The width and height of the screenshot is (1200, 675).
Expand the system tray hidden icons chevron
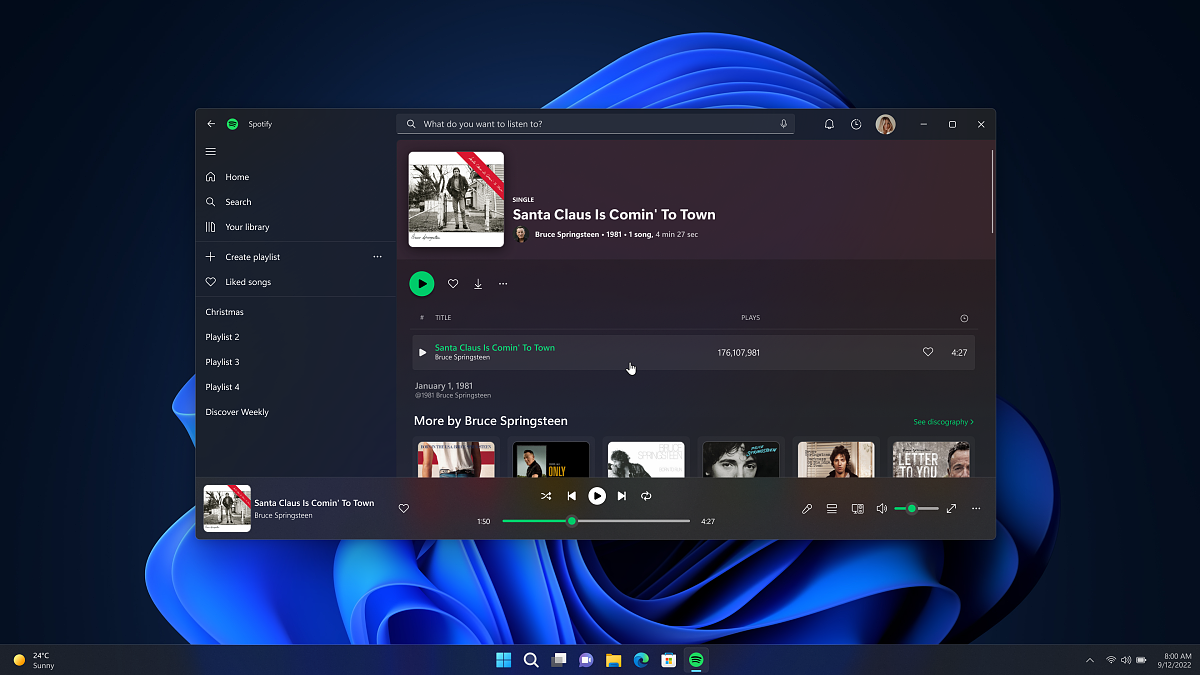click(1090, 660)
